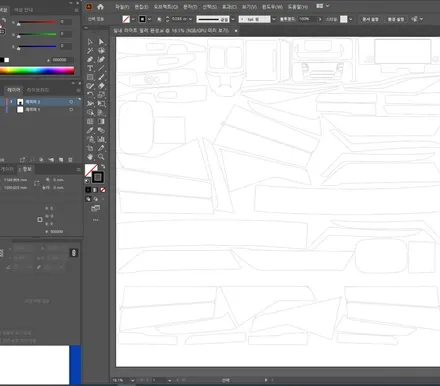Expand 레이어 2 disclosure arrow

click(x=11, y=102)
